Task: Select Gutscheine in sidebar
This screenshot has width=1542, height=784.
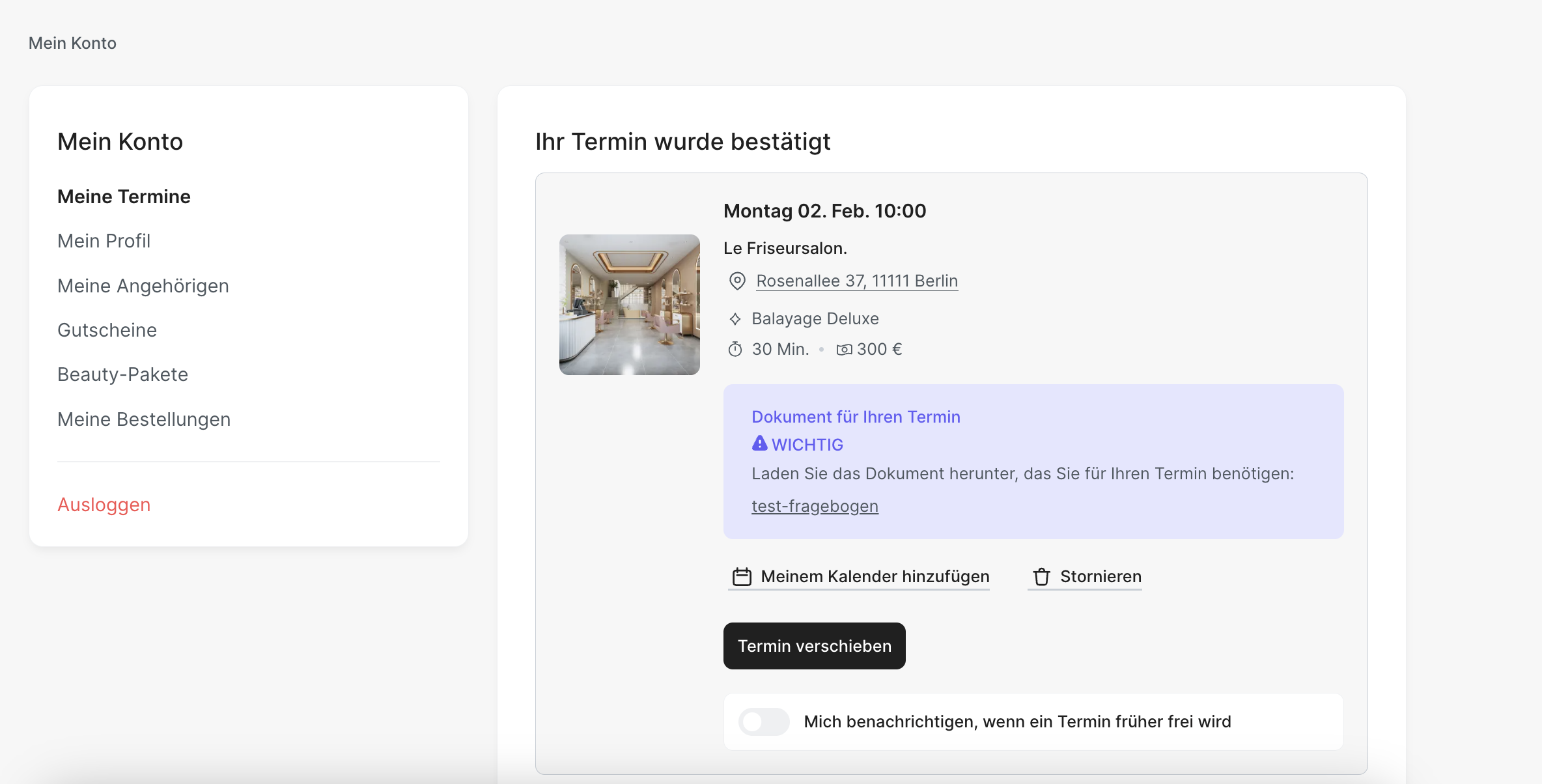Action: [x=107, y=330]
